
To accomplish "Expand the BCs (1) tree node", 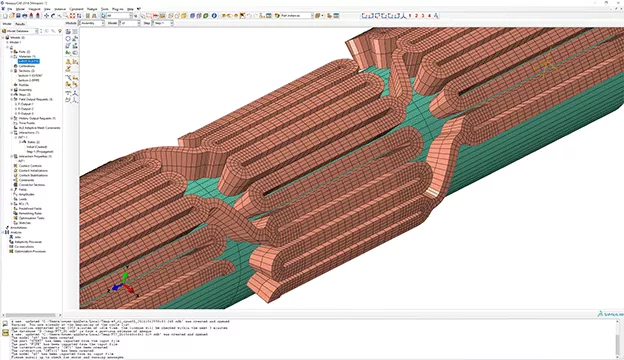I will pyautogui.click(x=12, y=204).
